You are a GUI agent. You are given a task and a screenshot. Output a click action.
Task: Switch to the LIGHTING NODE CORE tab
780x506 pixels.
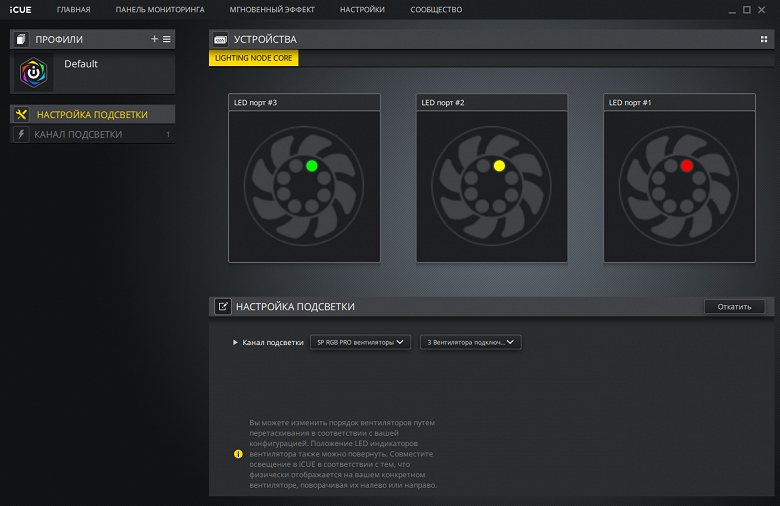point(254,58)
